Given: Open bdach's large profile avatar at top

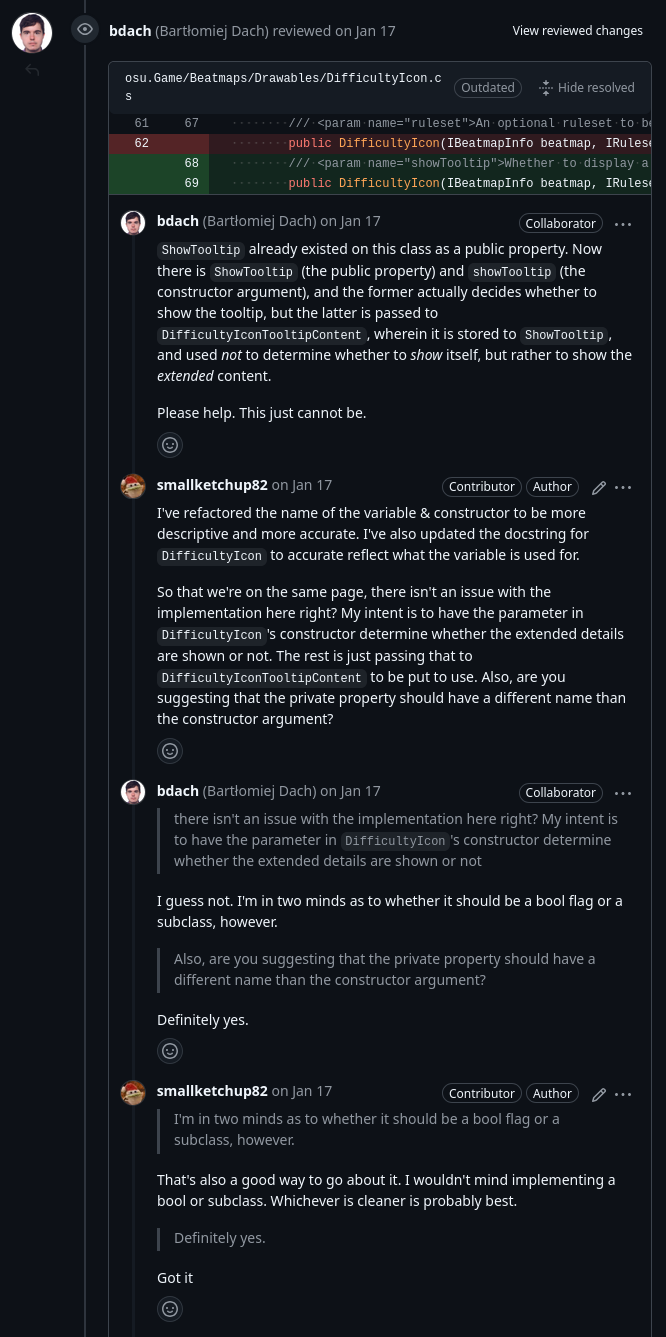Looking at the screenshot, I should [x=32, y=33].
